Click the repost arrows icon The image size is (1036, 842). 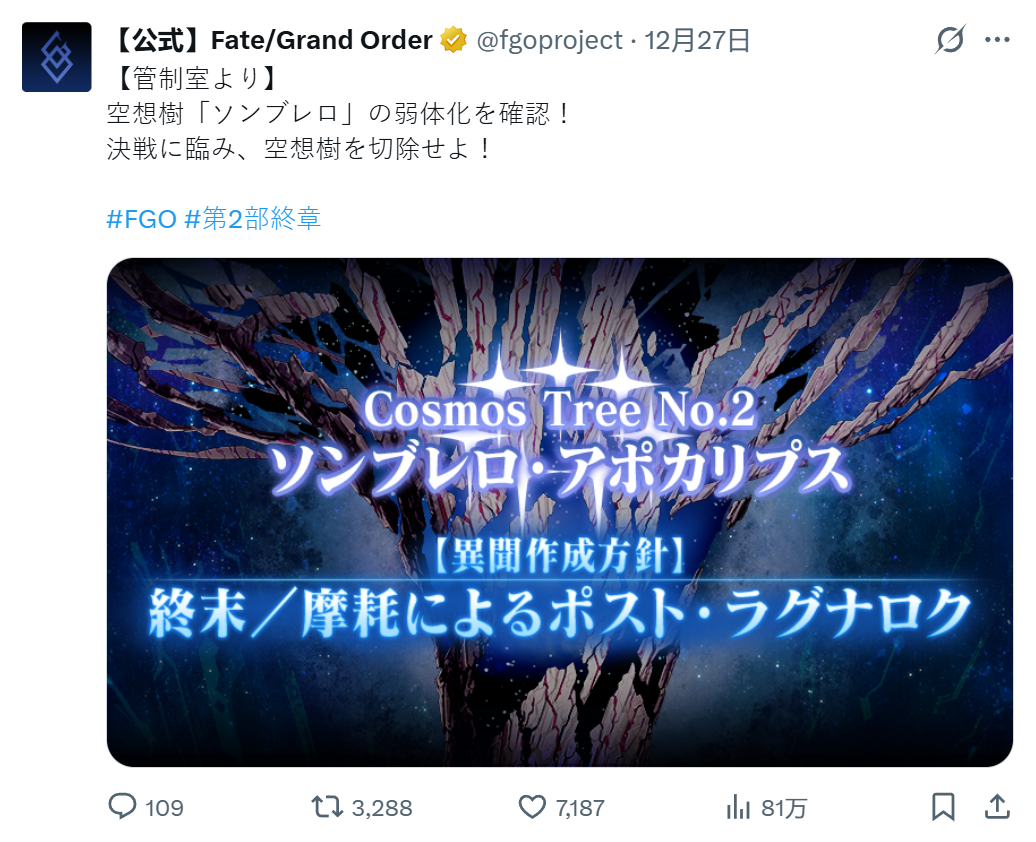[x=327, y=807]
